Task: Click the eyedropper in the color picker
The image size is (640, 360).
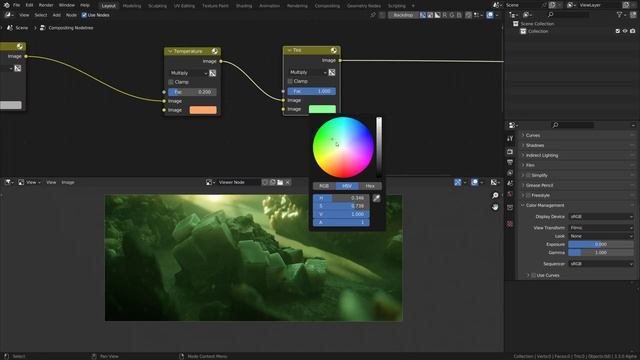Action: pyautogui.click(x=376, y=198)
